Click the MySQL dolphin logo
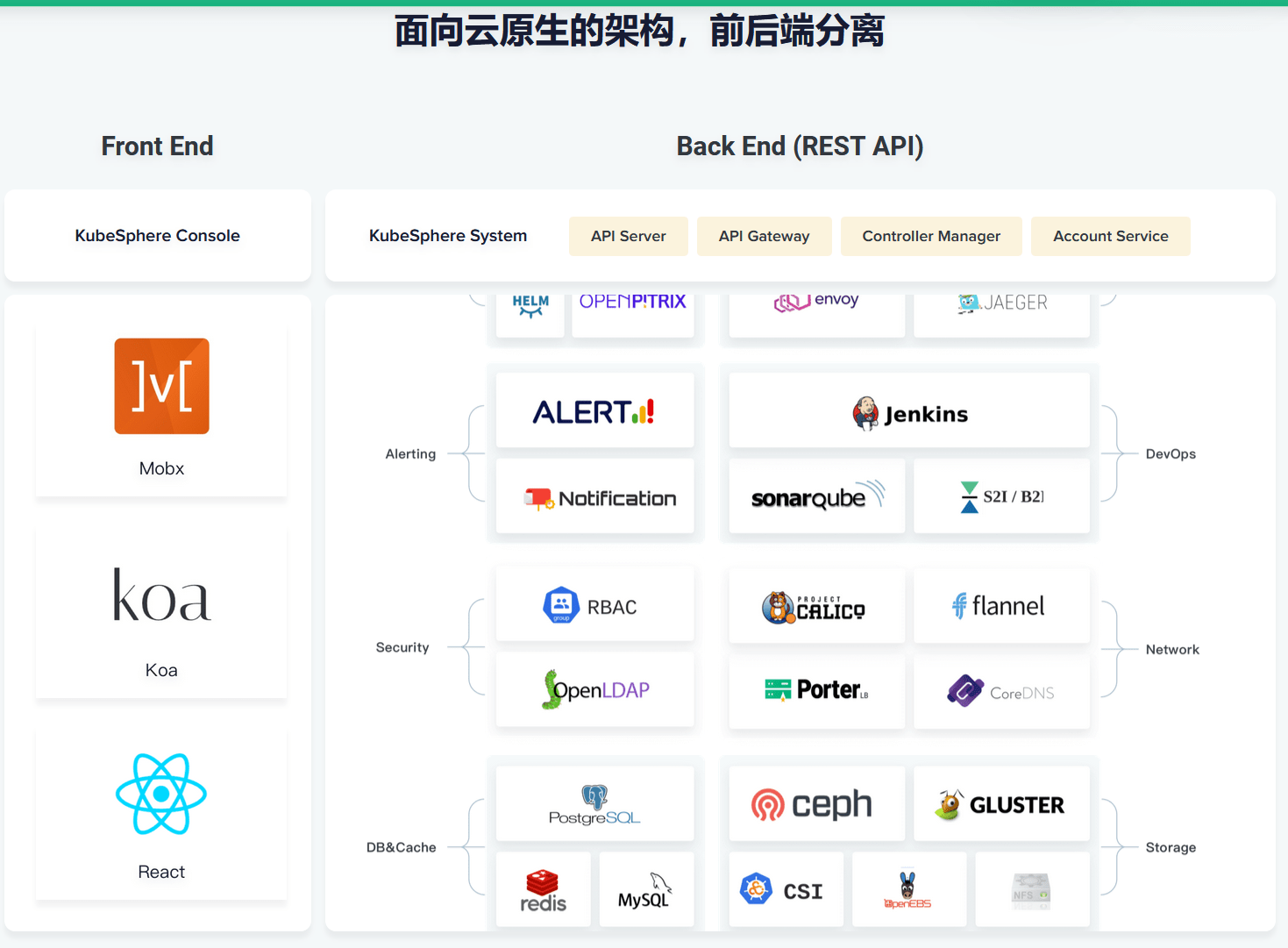This screenshot has width=1288, height=948. pos(646,889)
